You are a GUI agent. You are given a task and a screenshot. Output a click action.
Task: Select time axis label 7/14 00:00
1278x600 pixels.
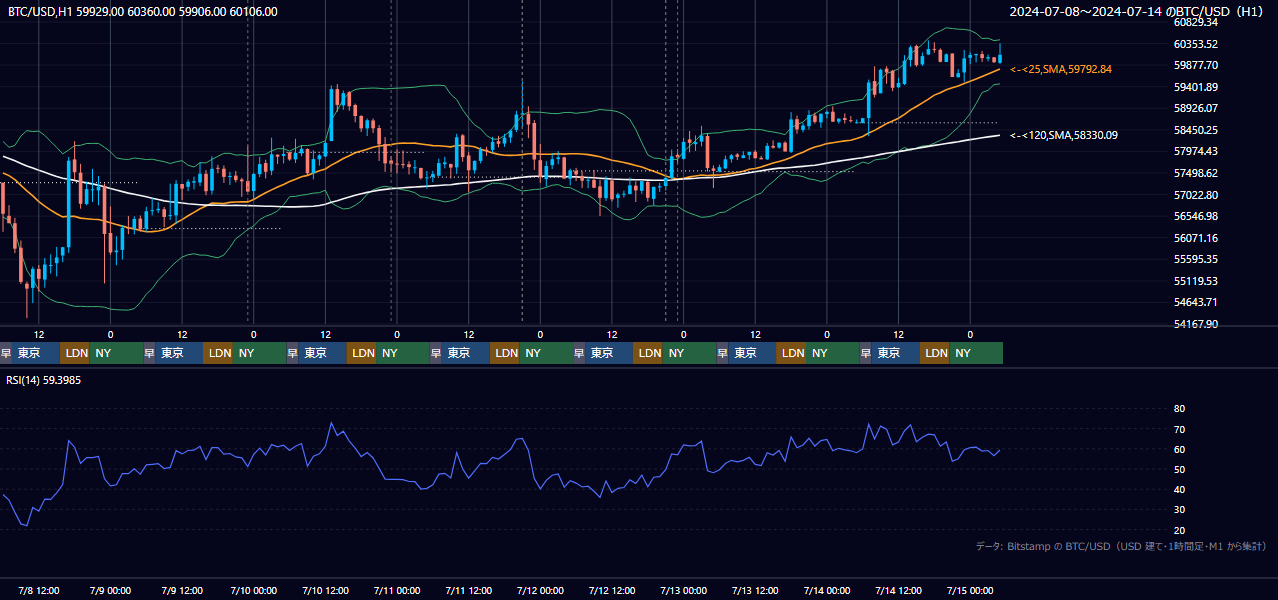(827, 589)
